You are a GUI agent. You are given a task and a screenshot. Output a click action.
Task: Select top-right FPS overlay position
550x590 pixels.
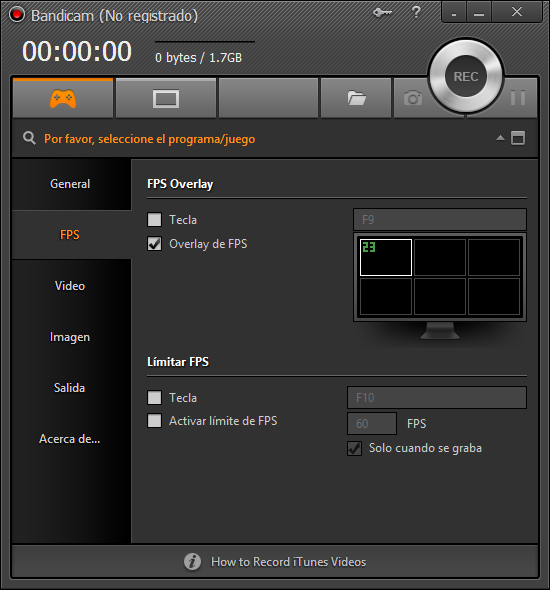[x=494, y=257]
